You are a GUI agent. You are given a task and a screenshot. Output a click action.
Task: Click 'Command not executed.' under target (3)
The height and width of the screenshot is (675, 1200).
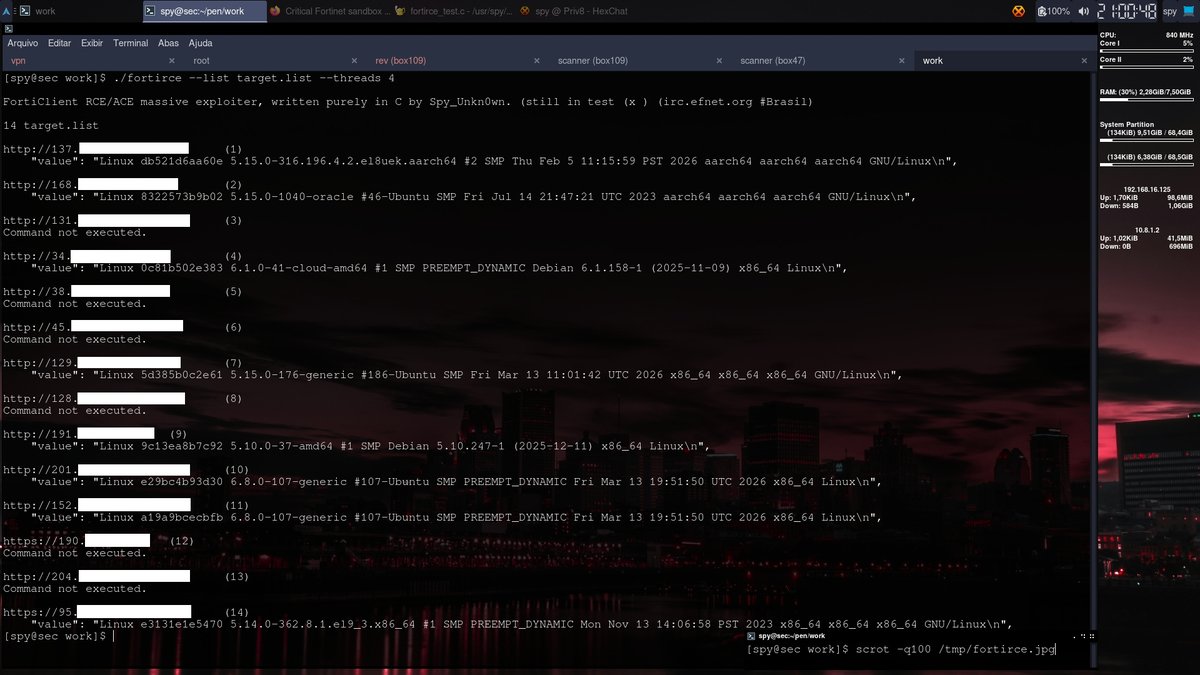tap(75, 232)
